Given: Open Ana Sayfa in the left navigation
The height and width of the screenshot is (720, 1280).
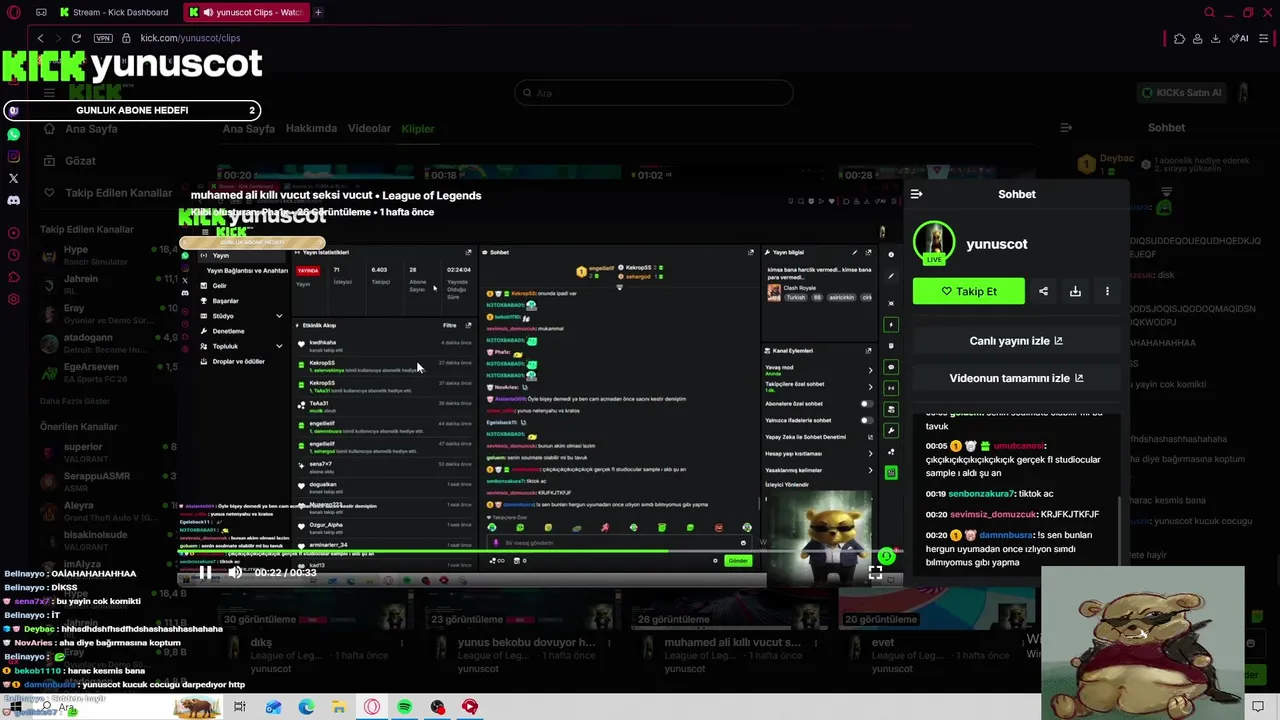Looking at the screenshot, I should click(80, 129).
